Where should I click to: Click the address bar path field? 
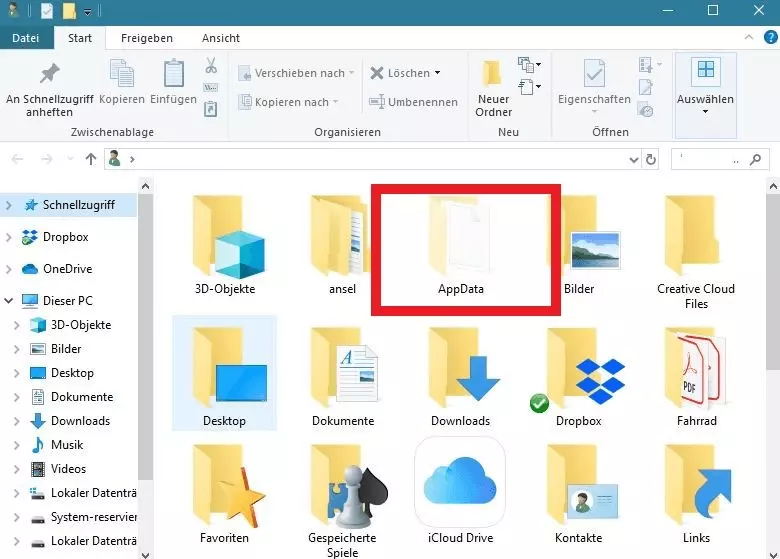pyautogui.click(x=373, y=160)
